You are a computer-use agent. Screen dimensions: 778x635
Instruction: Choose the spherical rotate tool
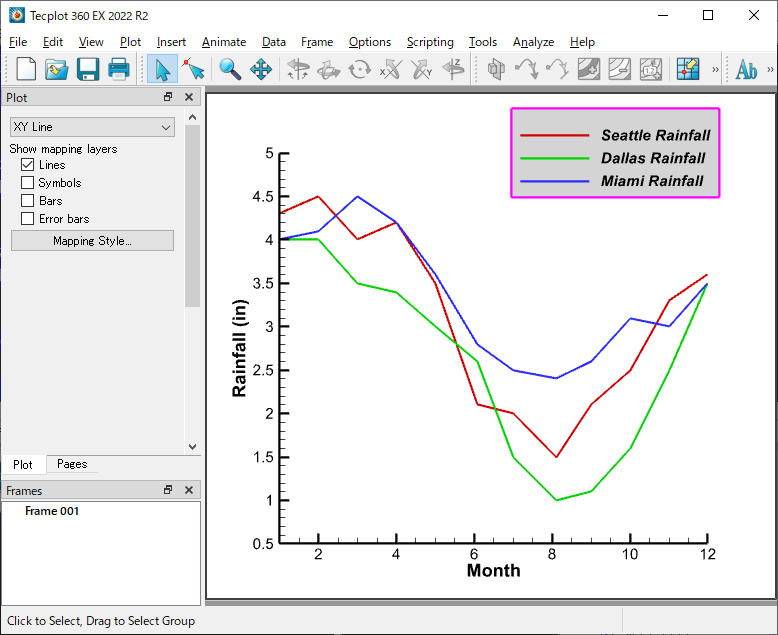pyautogui.click(x=298, y=69)
